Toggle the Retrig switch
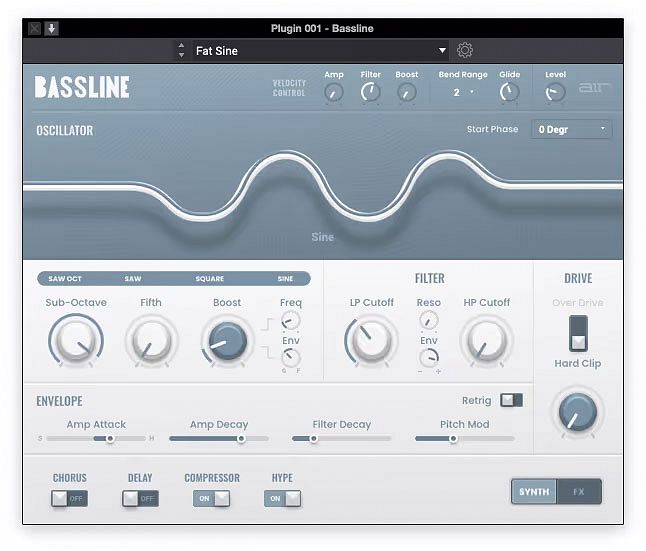 (x=511, y=400)
